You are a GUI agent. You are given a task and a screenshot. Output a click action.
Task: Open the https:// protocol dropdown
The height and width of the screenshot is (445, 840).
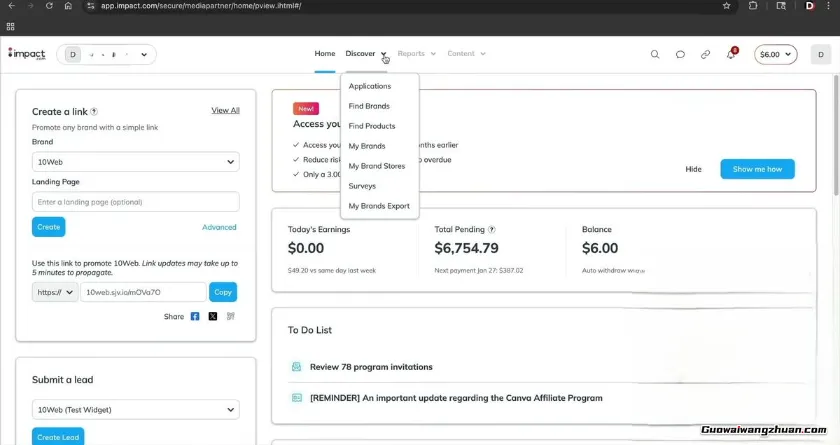(54, 292)
